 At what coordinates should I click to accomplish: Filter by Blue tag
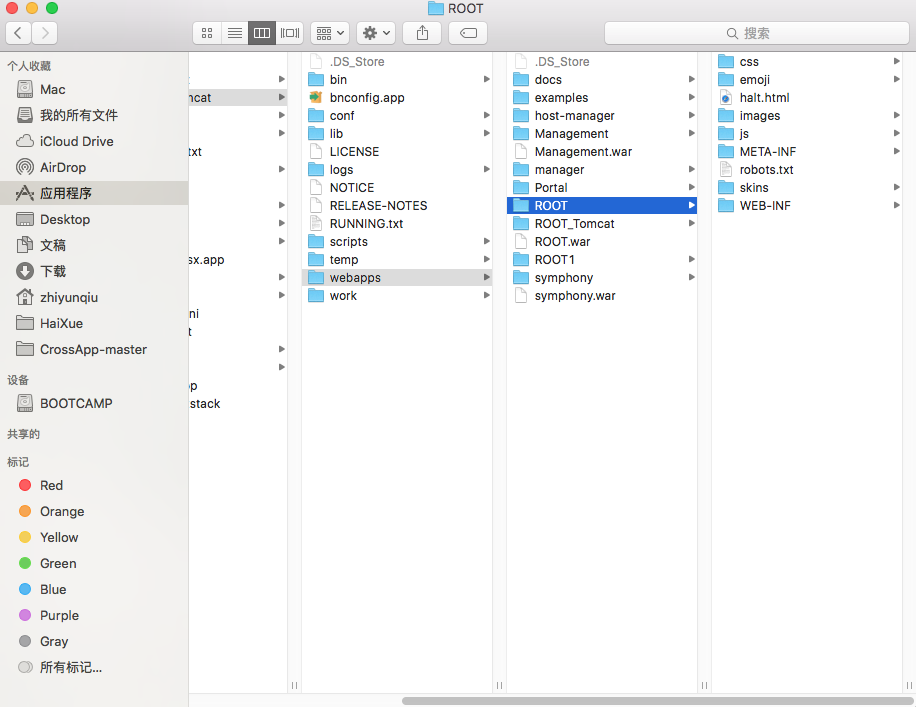pyautogui.click(x=94, y=590)
